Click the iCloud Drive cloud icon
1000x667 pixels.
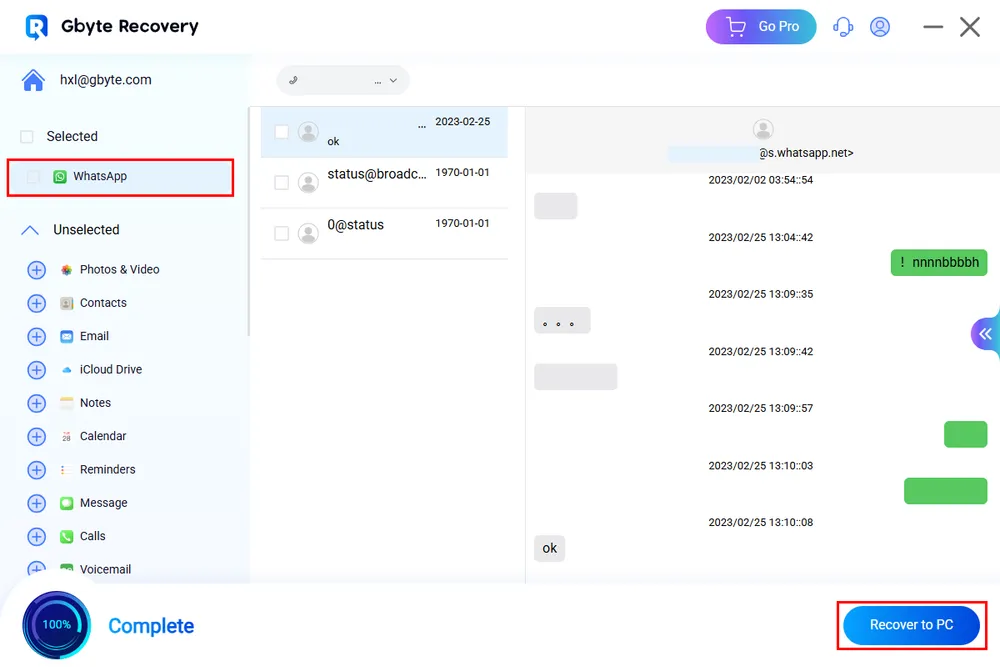(x=66, y=370)
